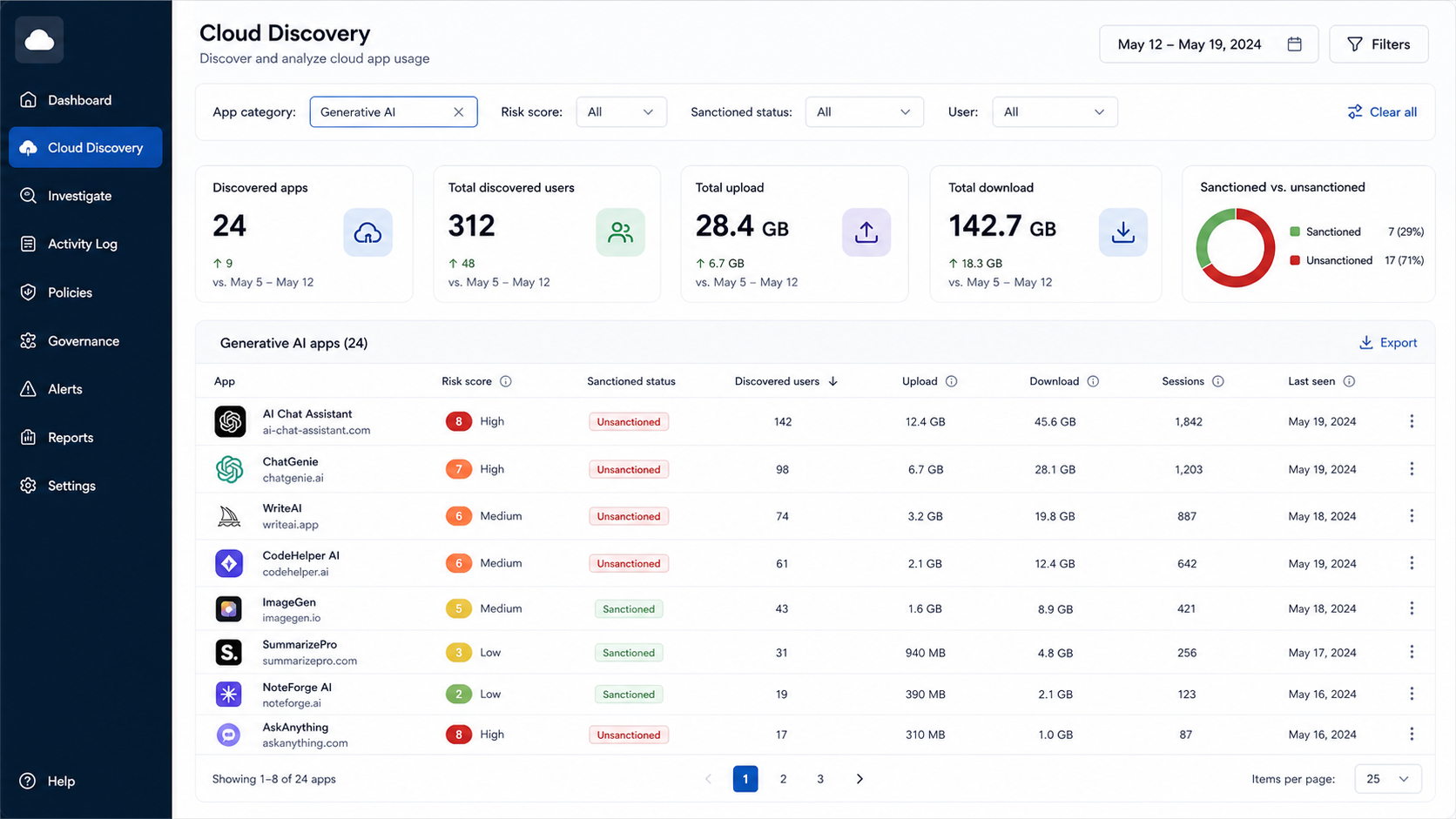This screenshot has width=1456, height=819.
Task: Open row menu for CodeHelper AI
Action: pos(1412,563)
